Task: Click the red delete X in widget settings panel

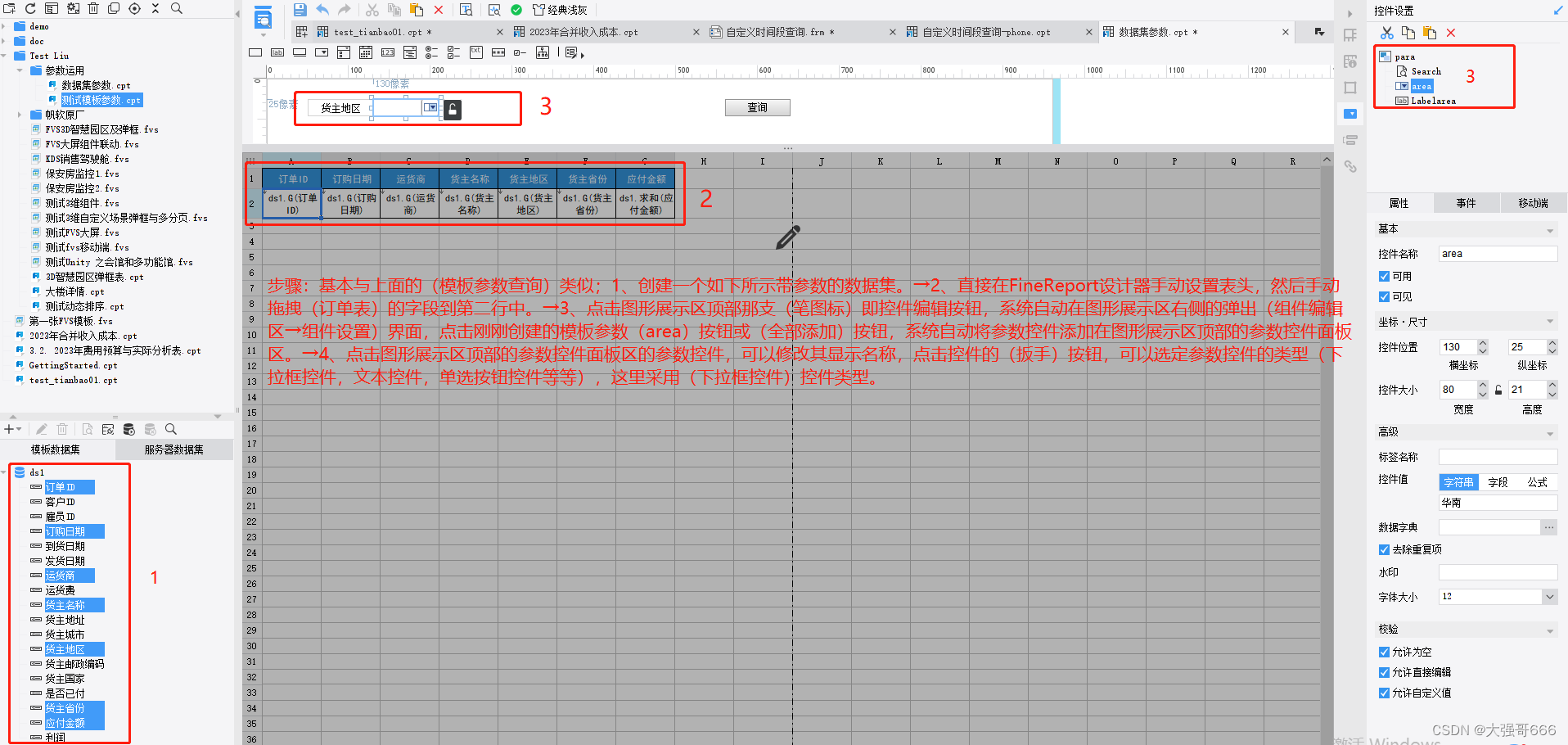Action: coord(1451,33)
